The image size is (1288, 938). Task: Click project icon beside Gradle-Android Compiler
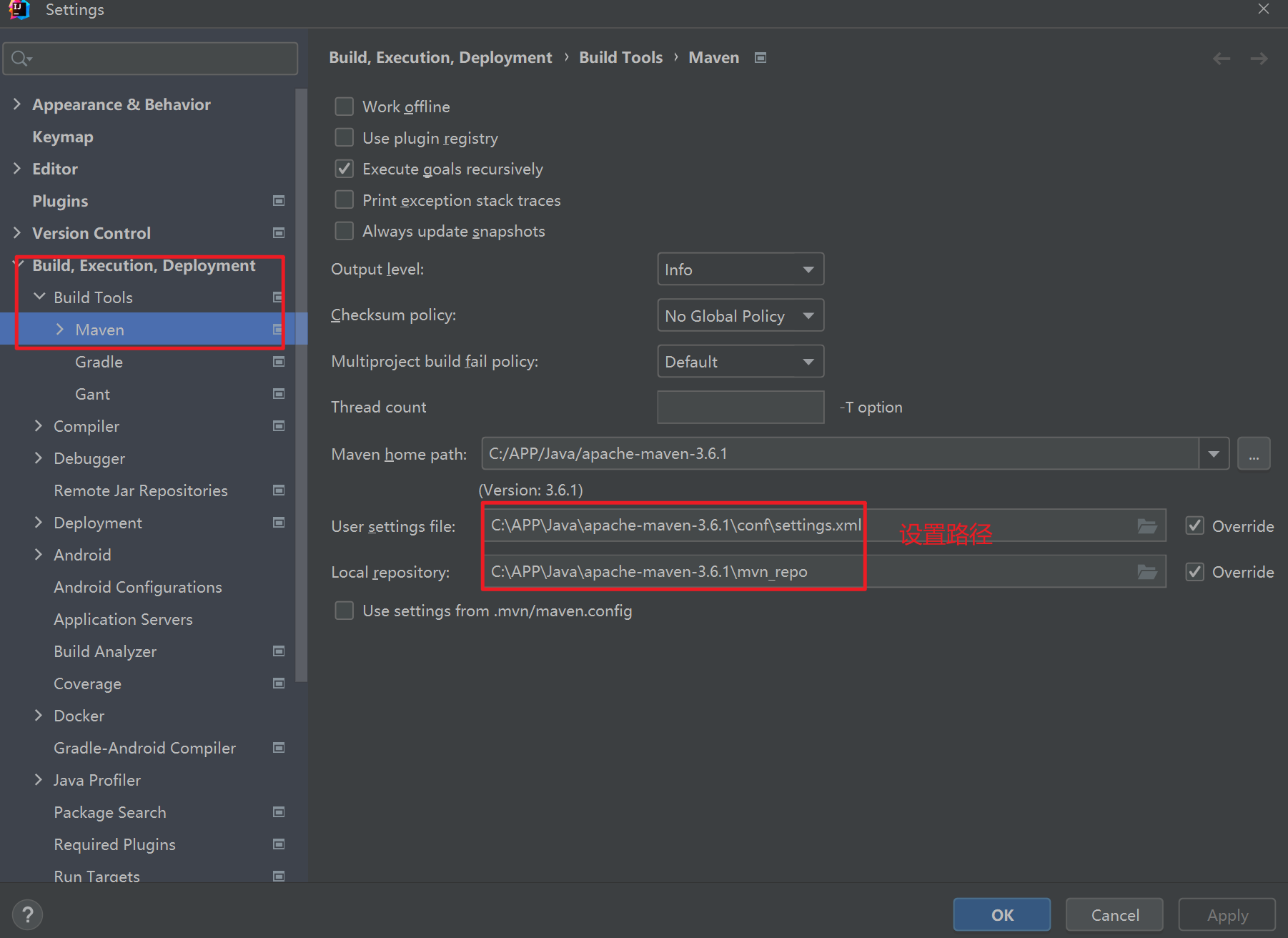point(279,748)
